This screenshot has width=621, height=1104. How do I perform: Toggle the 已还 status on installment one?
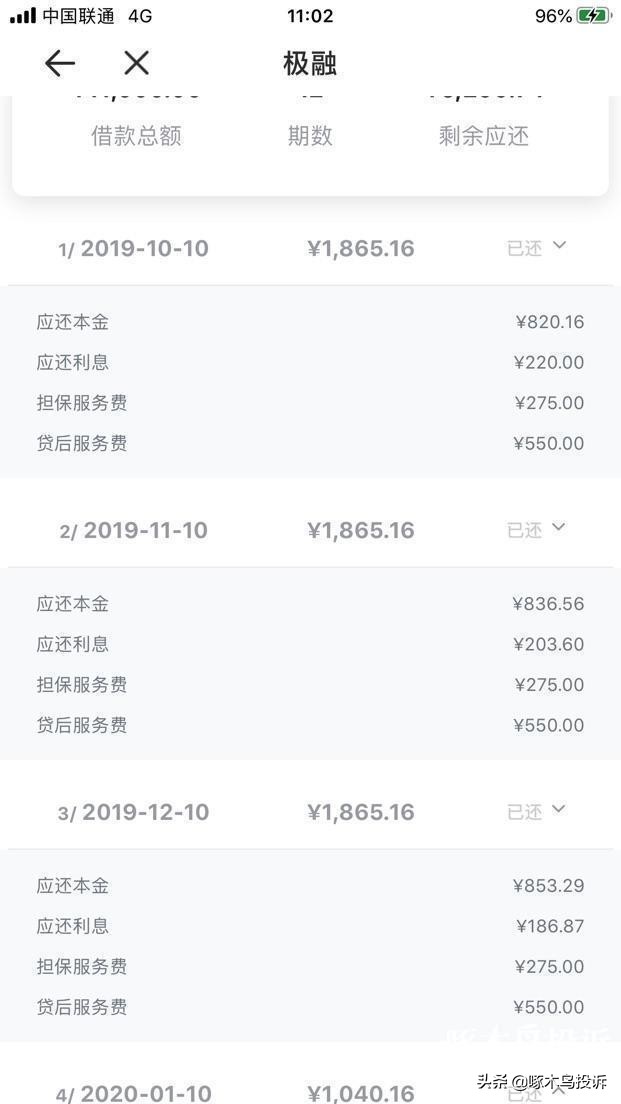525,248
